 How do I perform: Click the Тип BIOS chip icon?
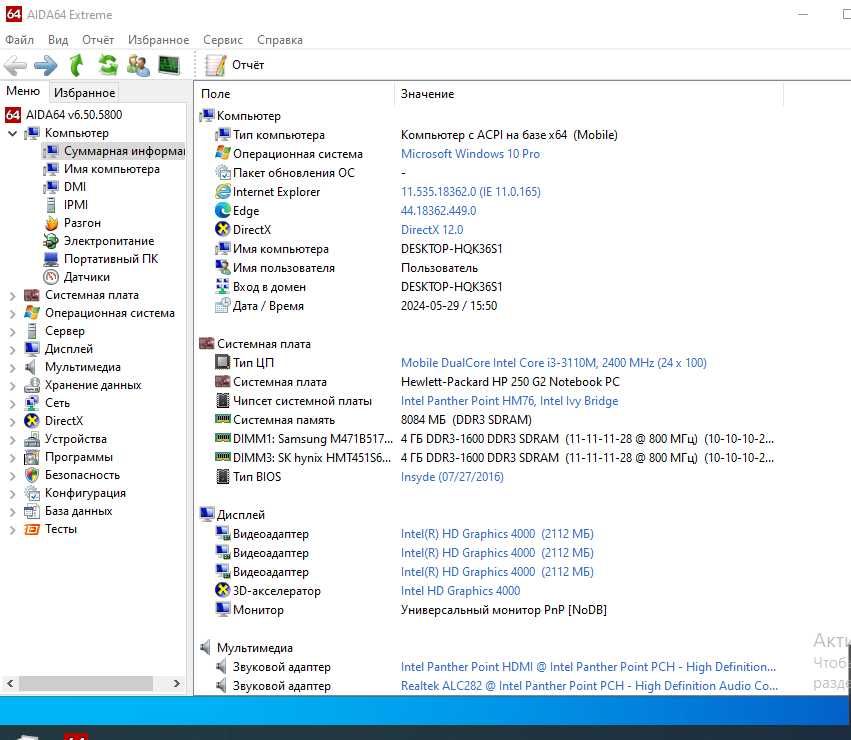223,476
